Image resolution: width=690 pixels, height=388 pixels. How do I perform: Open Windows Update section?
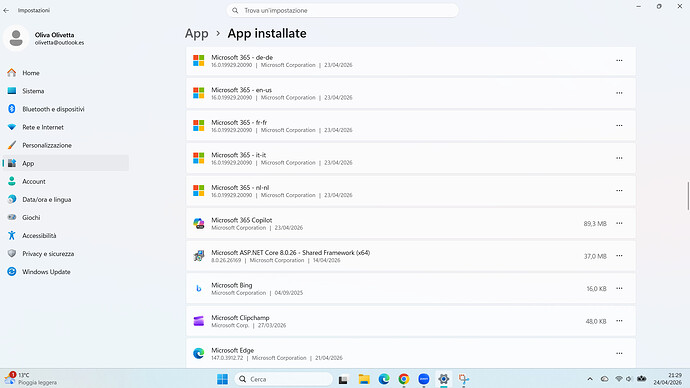(66, 271)
